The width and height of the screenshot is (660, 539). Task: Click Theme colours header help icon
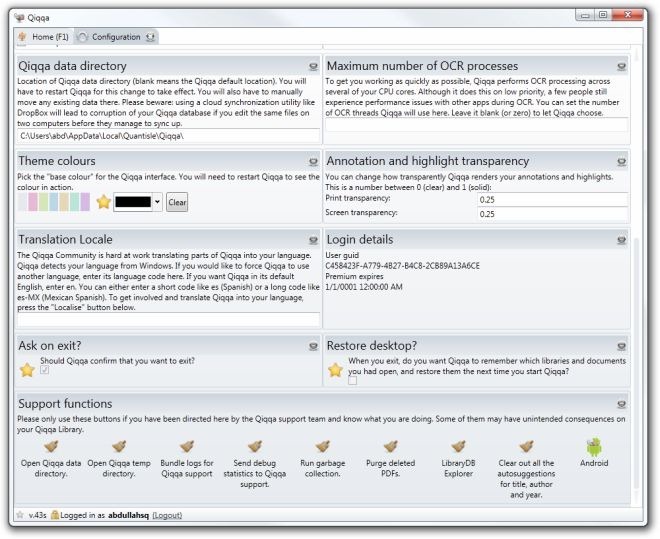tap(313, 162)
